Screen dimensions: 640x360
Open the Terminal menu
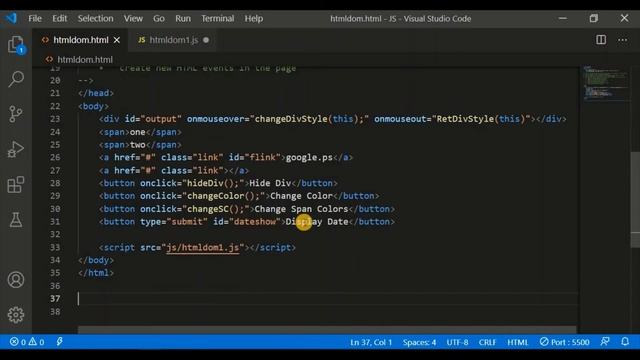218,18
